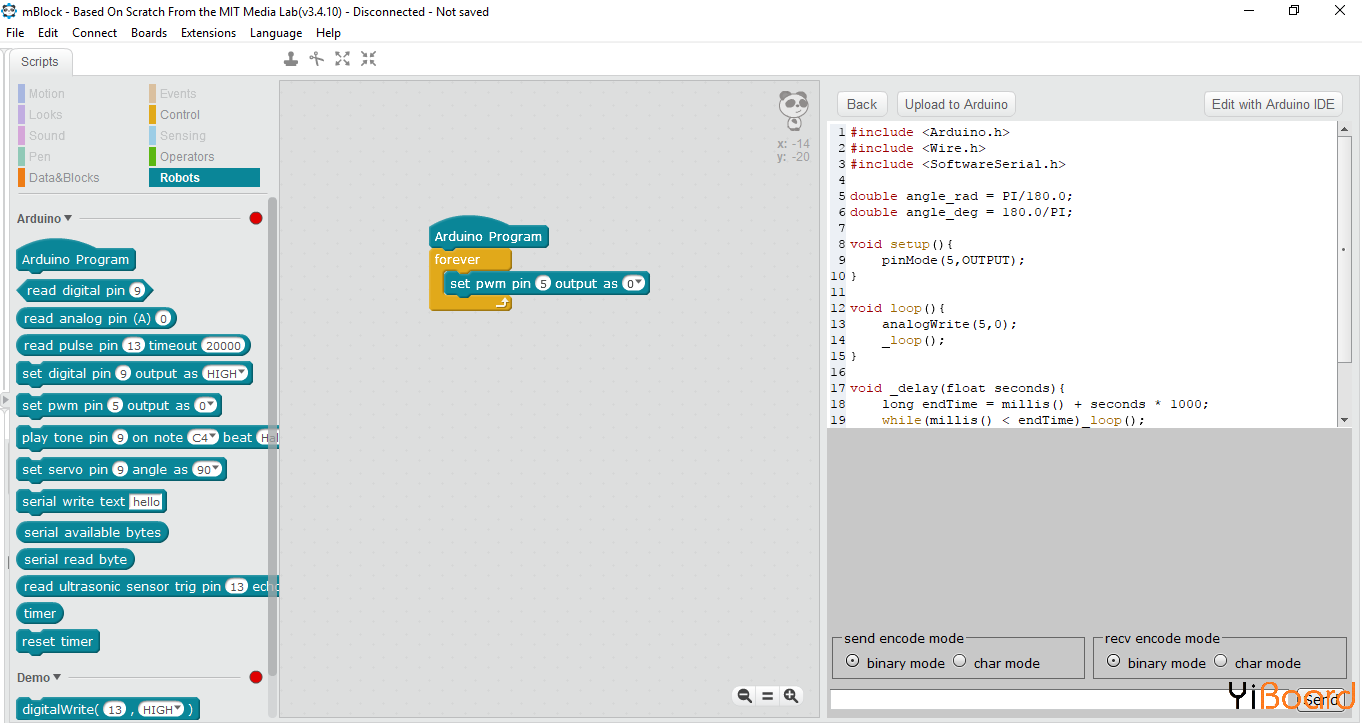
Task: Select send encode char mode radio
Action: point(960,661)
